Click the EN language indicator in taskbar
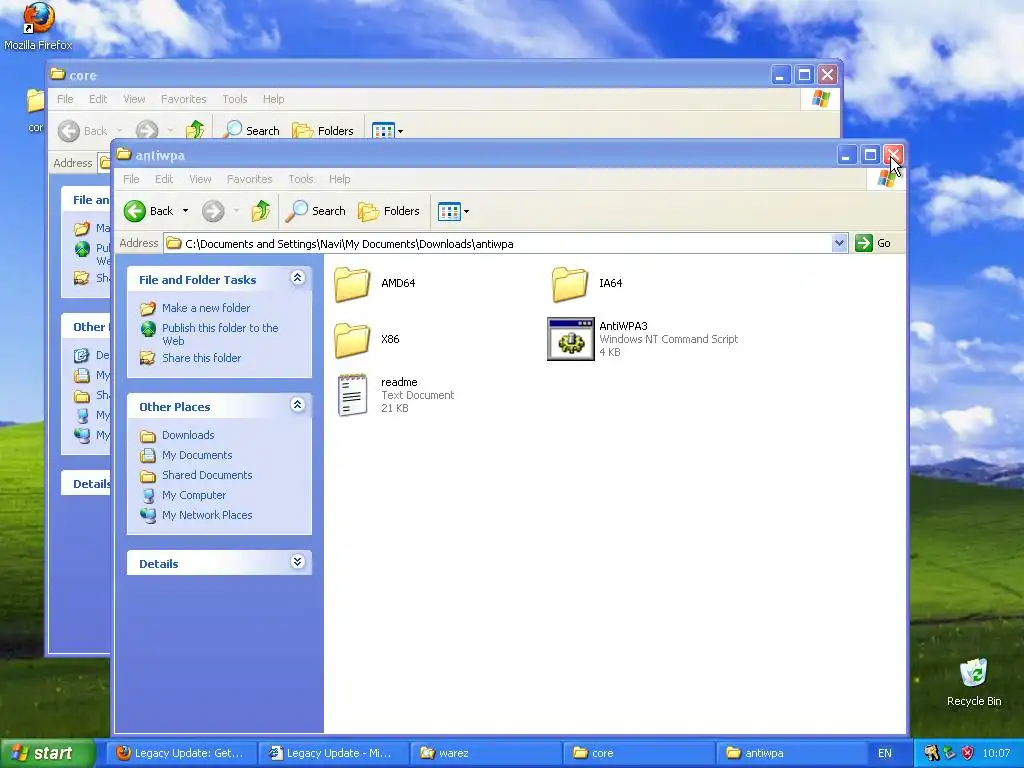The height and width of the screenshot is (768, 1024). point(885,753)
